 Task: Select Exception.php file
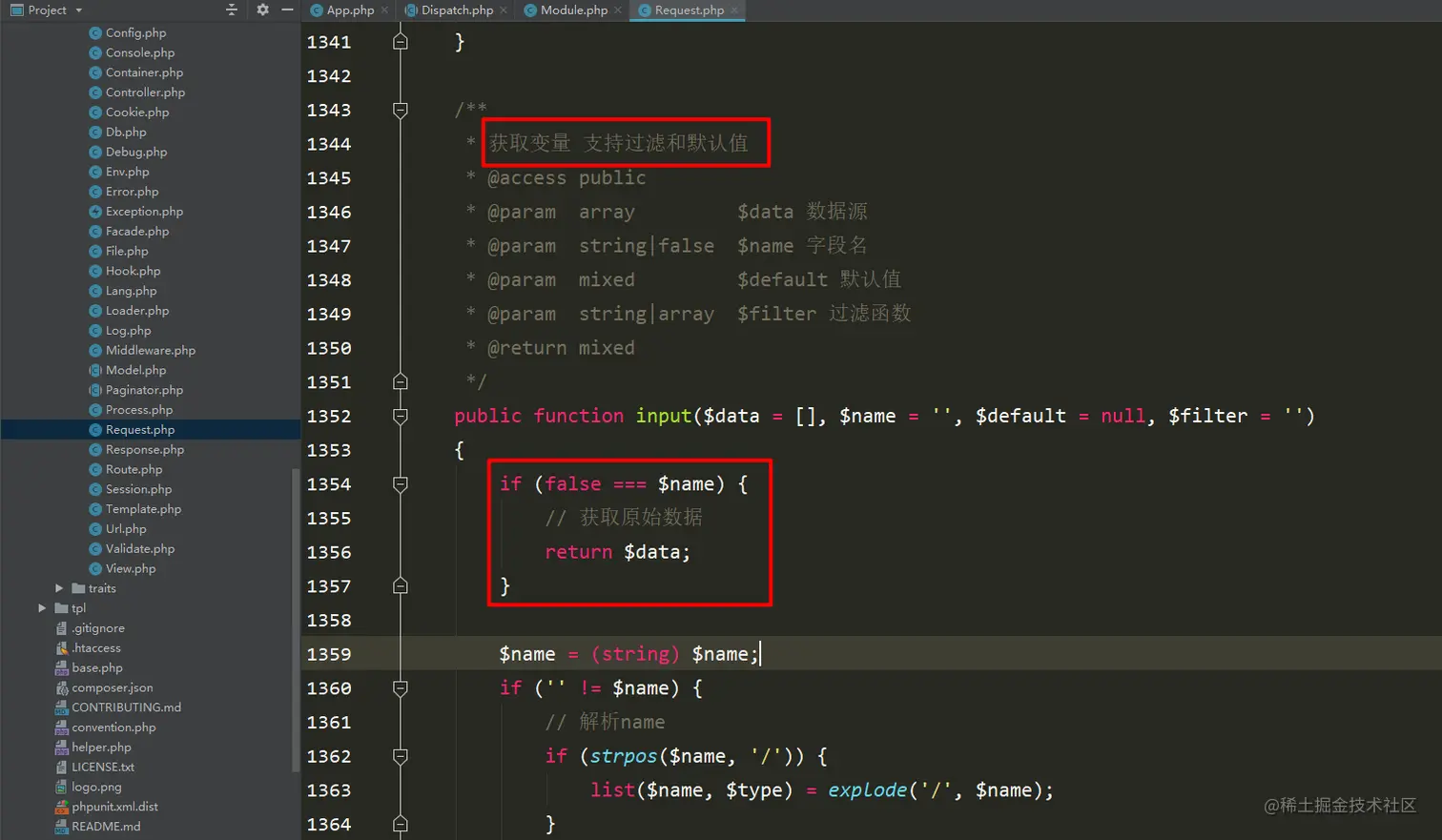(x=144, y=212)
